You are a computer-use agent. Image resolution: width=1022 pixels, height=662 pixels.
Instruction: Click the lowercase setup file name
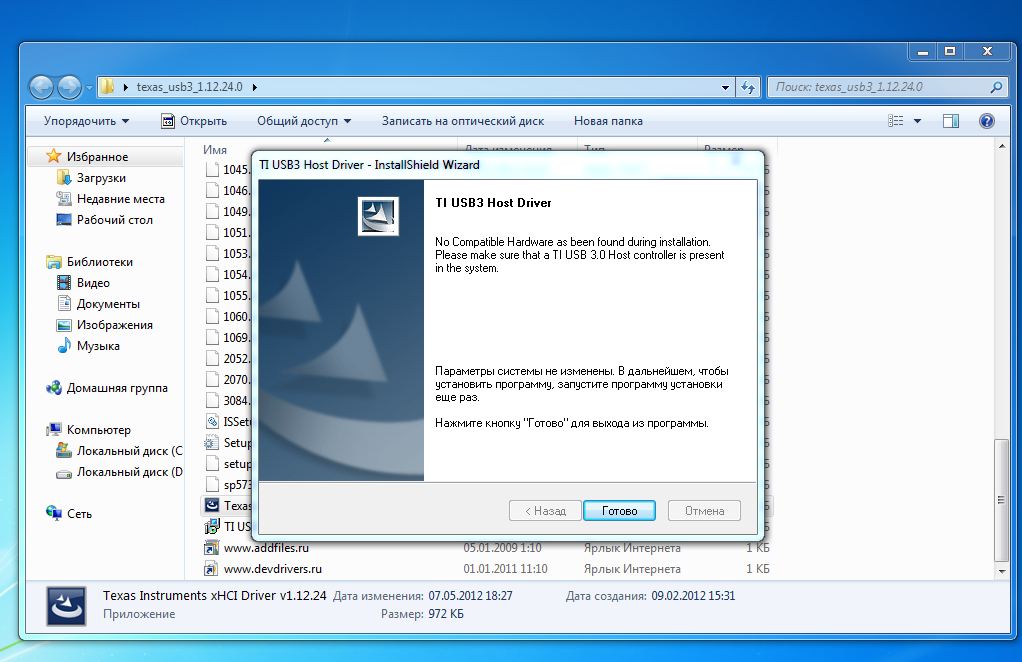[237, 464]
